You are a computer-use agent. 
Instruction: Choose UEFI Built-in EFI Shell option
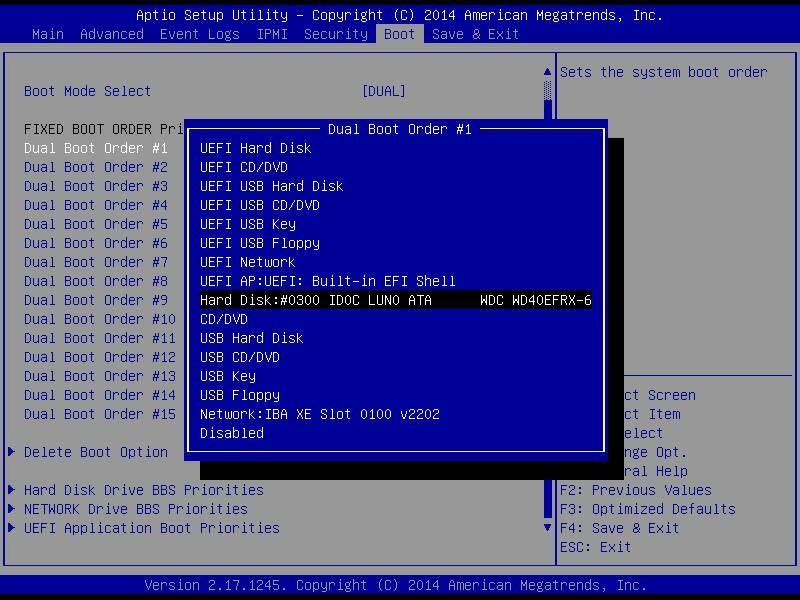coord(328,281)
